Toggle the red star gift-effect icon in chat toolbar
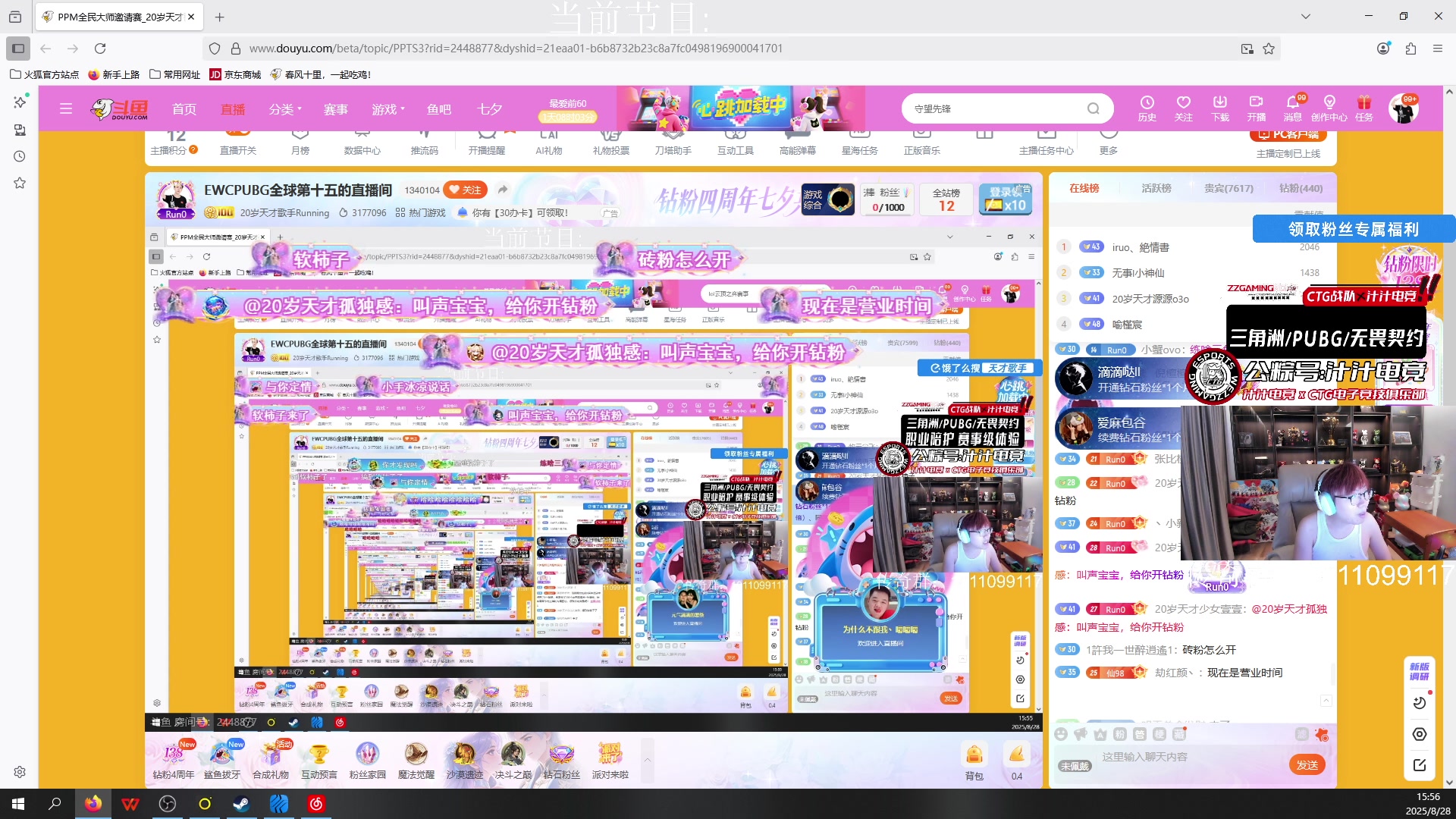1456x819 pixels. pos(1322,734)
